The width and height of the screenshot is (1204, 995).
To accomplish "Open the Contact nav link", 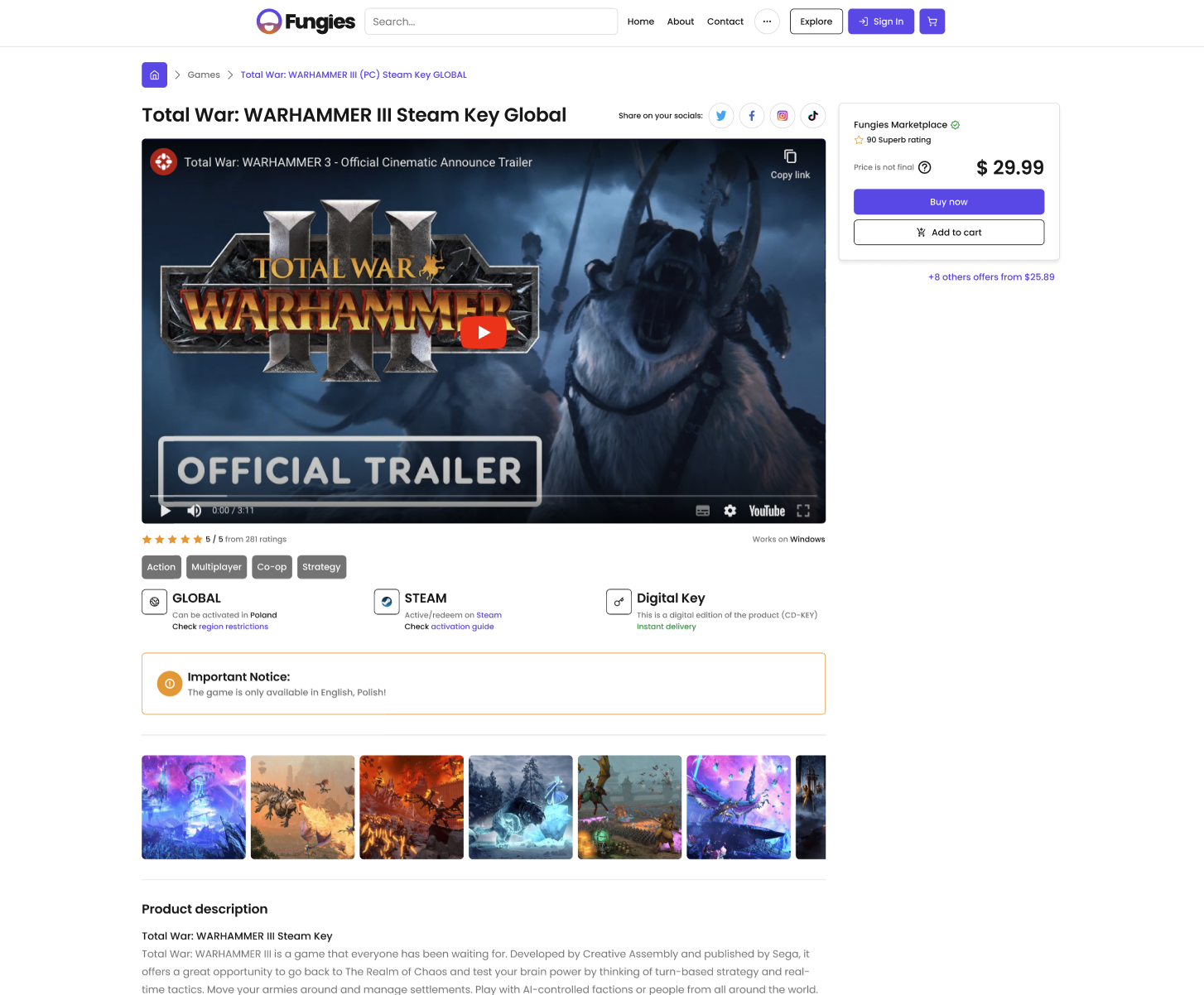I will click(x=725, y=22).
